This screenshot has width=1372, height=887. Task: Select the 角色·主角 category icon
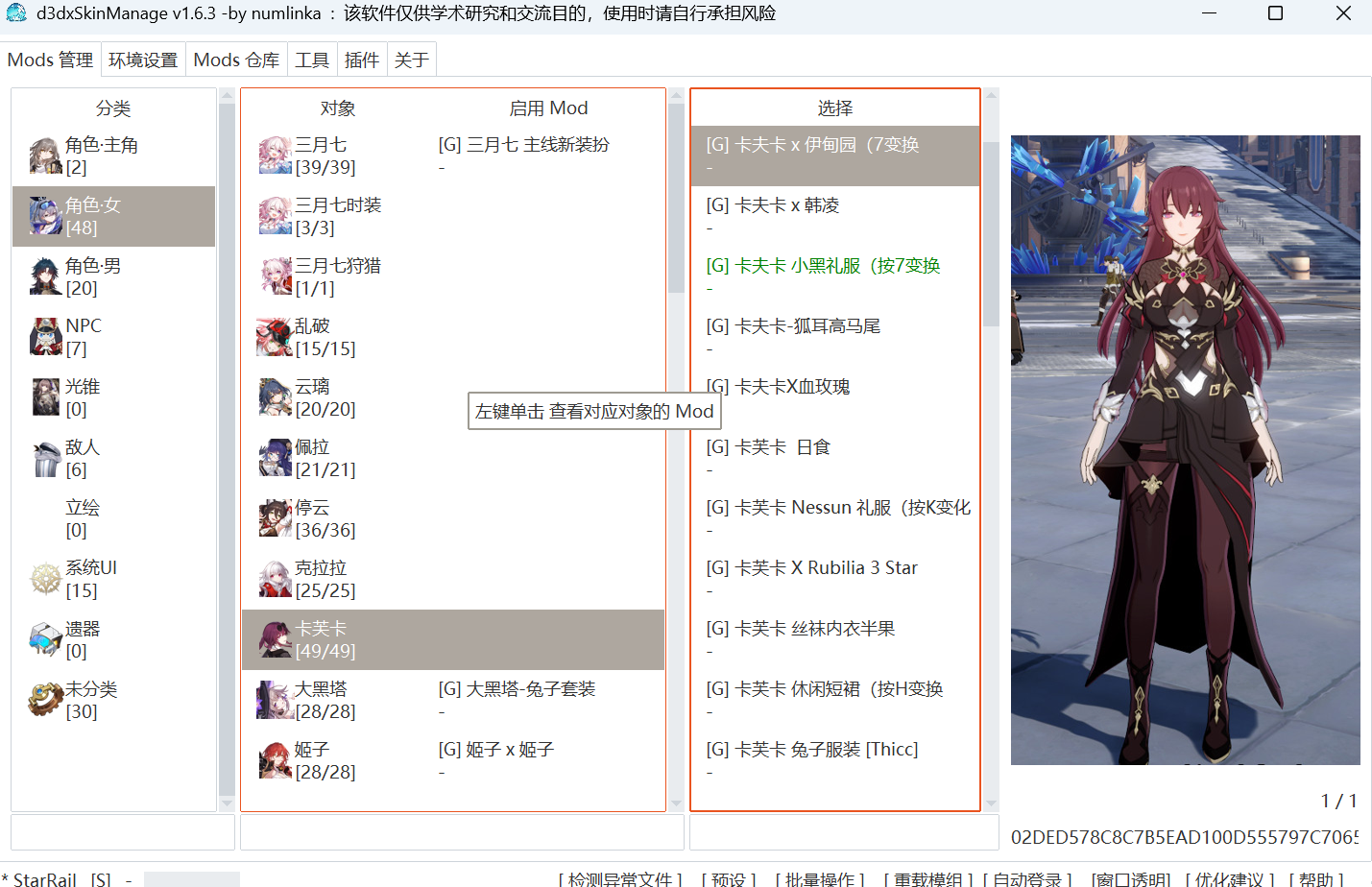coord(45,156)
